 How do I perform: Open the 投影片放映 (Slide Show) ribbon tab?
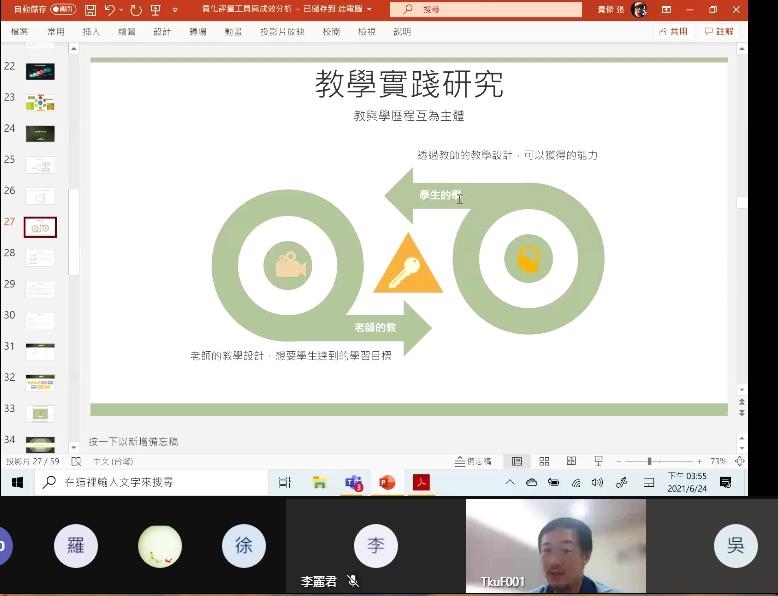[282, 32]
